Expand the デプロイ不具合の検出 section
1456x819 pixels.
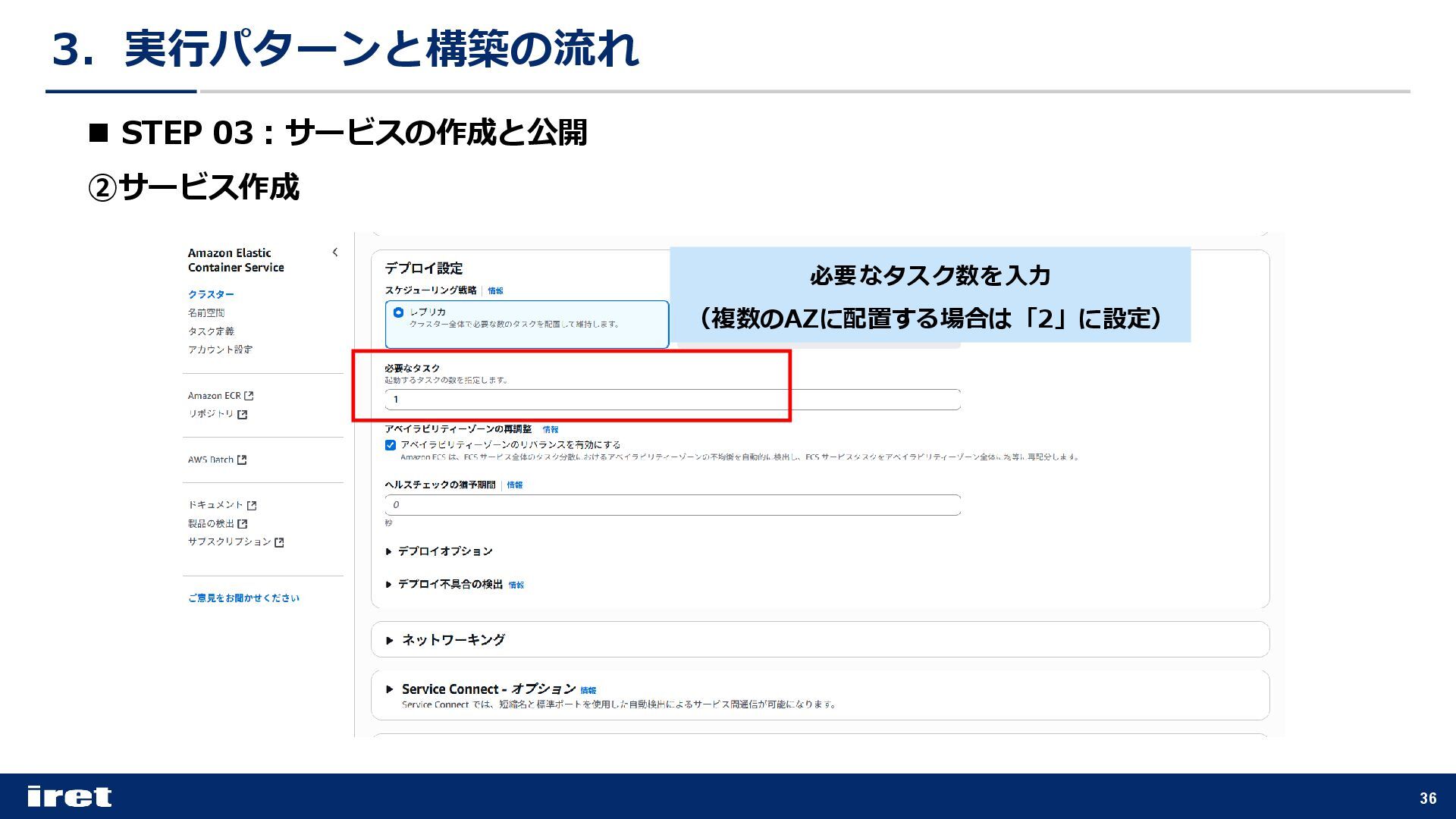(444, 584)
